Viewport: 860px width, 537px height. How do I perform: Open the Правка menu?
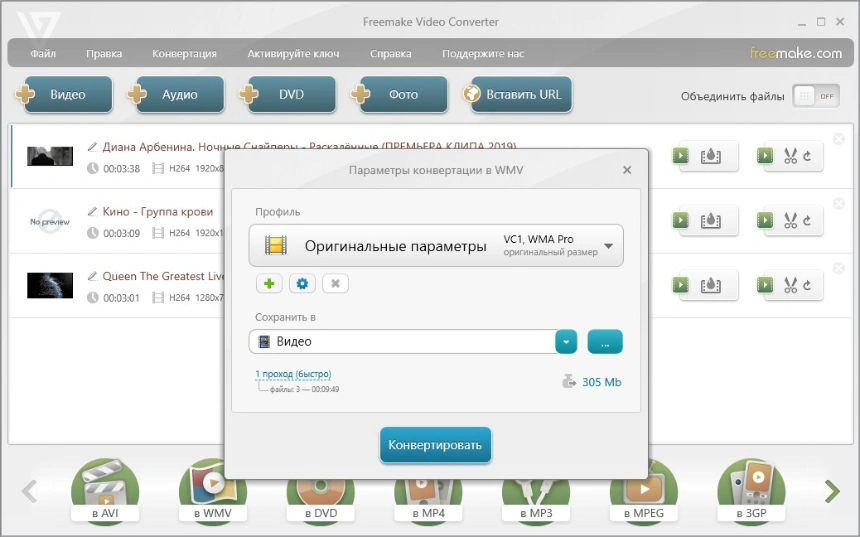point(104,54)
